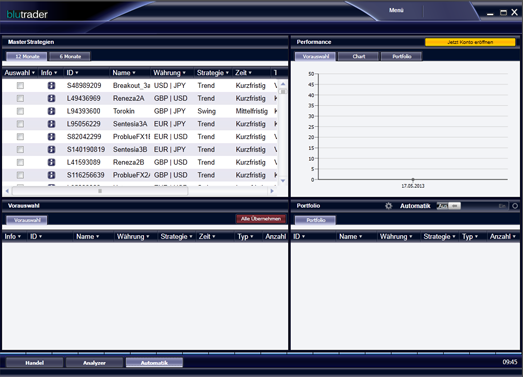Switch to Handel view
The height and width of the screenshot is (377, 523).
pyautogui.click(x=34, y=363)
